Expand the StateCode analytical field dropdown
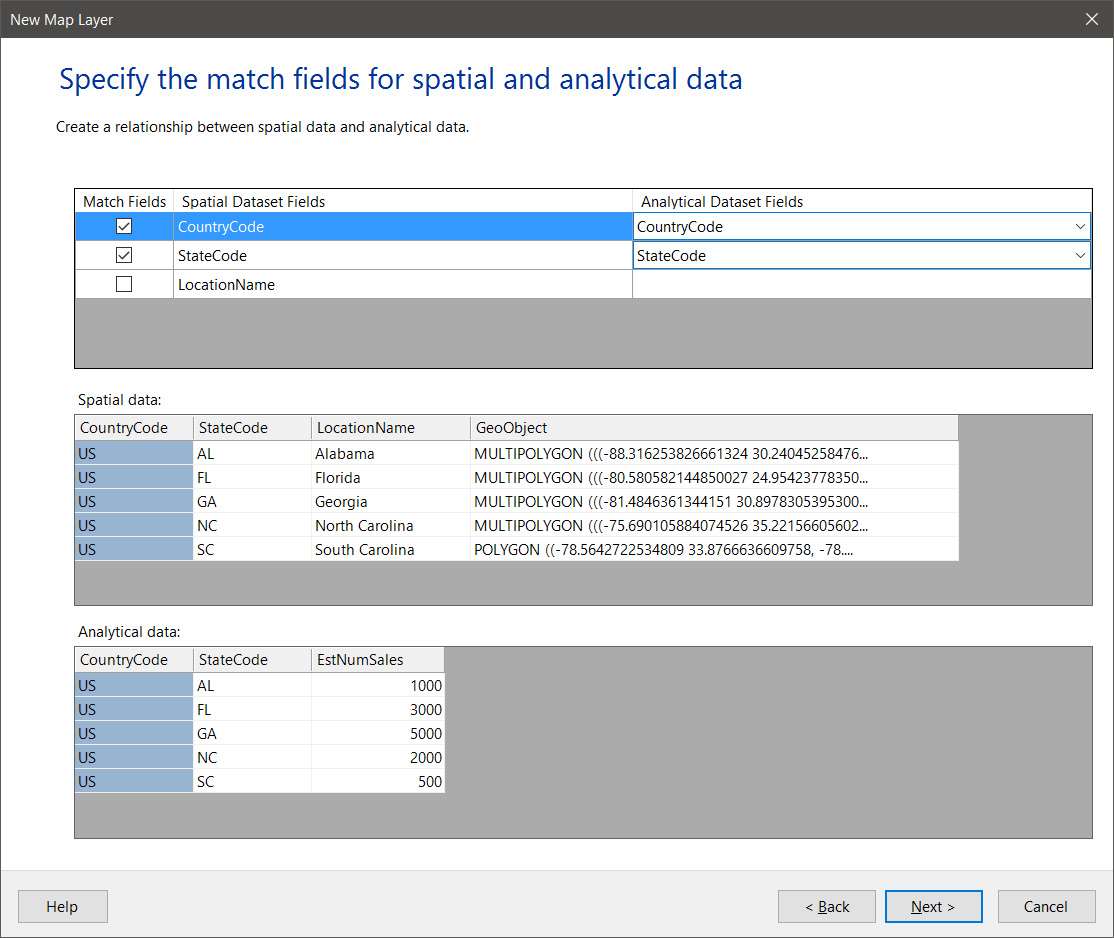 point(1079,256)
